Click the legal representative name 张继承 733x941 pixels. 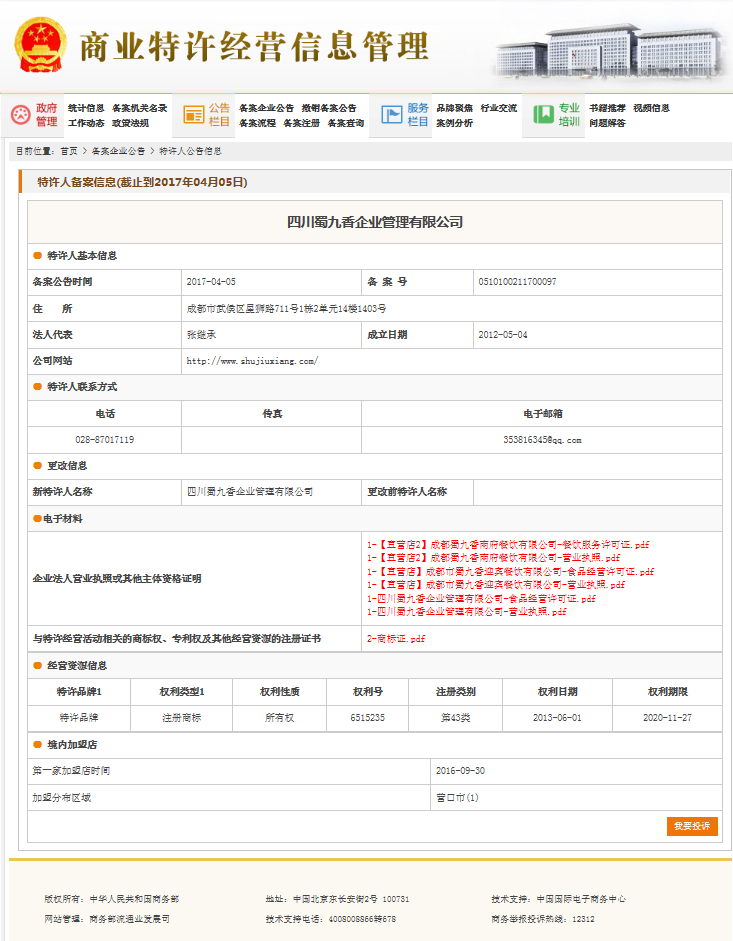pyautogui.click(x=201, y=335)
